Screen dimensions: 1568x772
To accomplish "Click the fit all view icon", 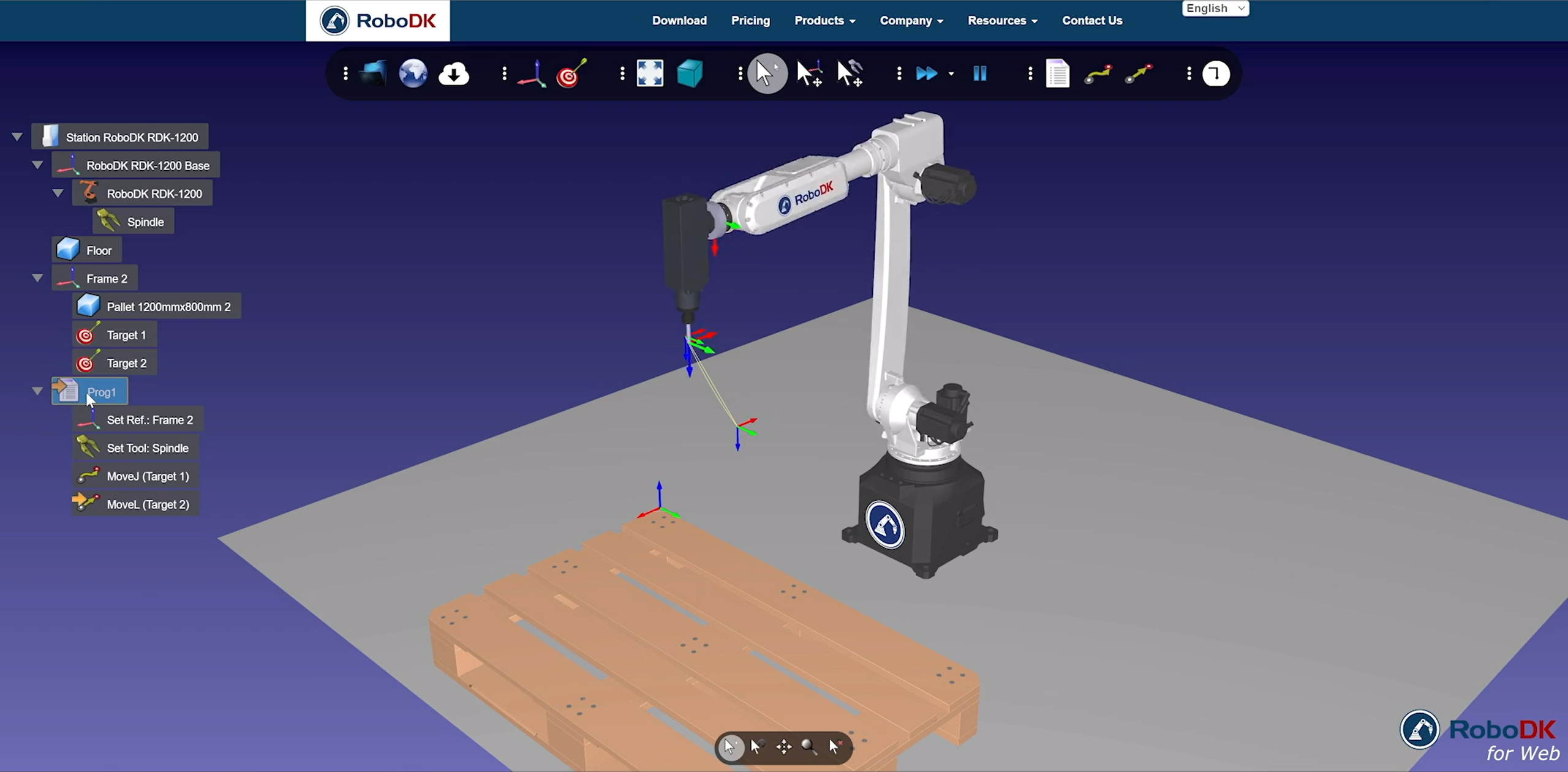I will pos(650,74).
